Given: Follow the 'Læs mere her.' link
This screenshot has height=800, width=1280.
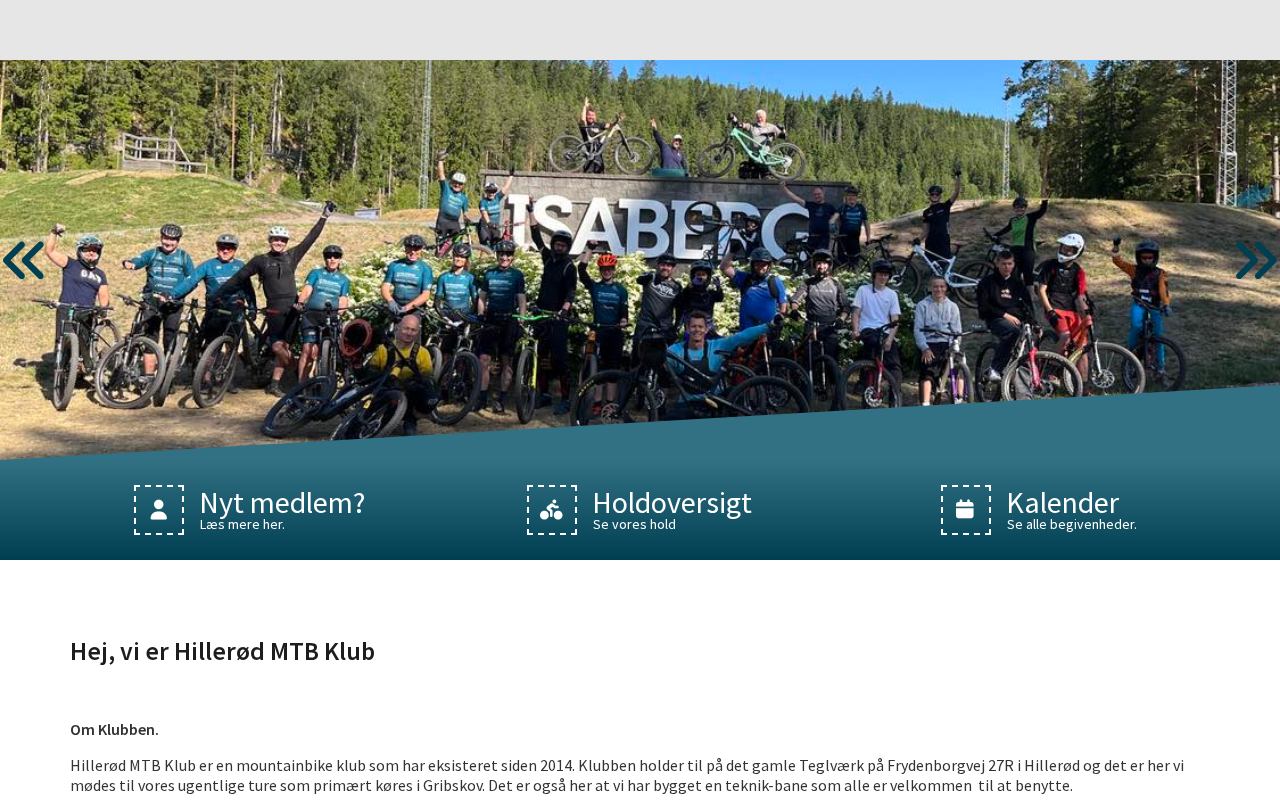Looking at the screenshot, I should (x=242, y=525).
